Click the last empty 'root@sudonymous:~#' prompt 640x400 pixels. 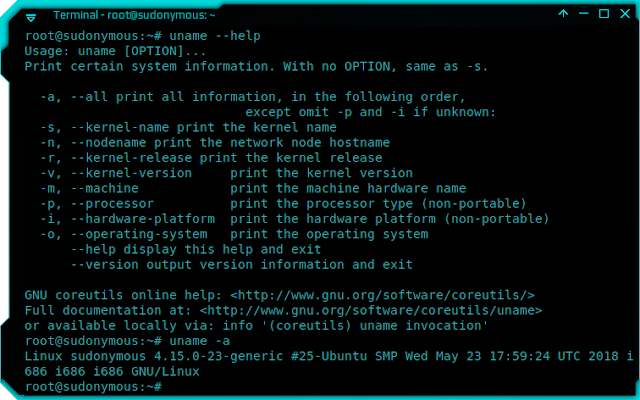(x=93, y=387)
